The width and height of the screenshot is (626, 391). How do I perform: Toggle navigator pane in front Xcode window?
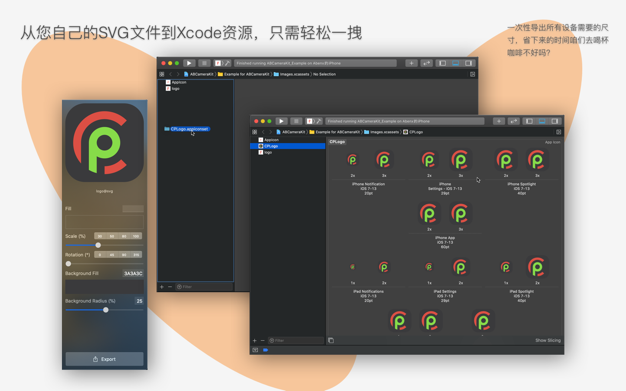pos(529,121)
